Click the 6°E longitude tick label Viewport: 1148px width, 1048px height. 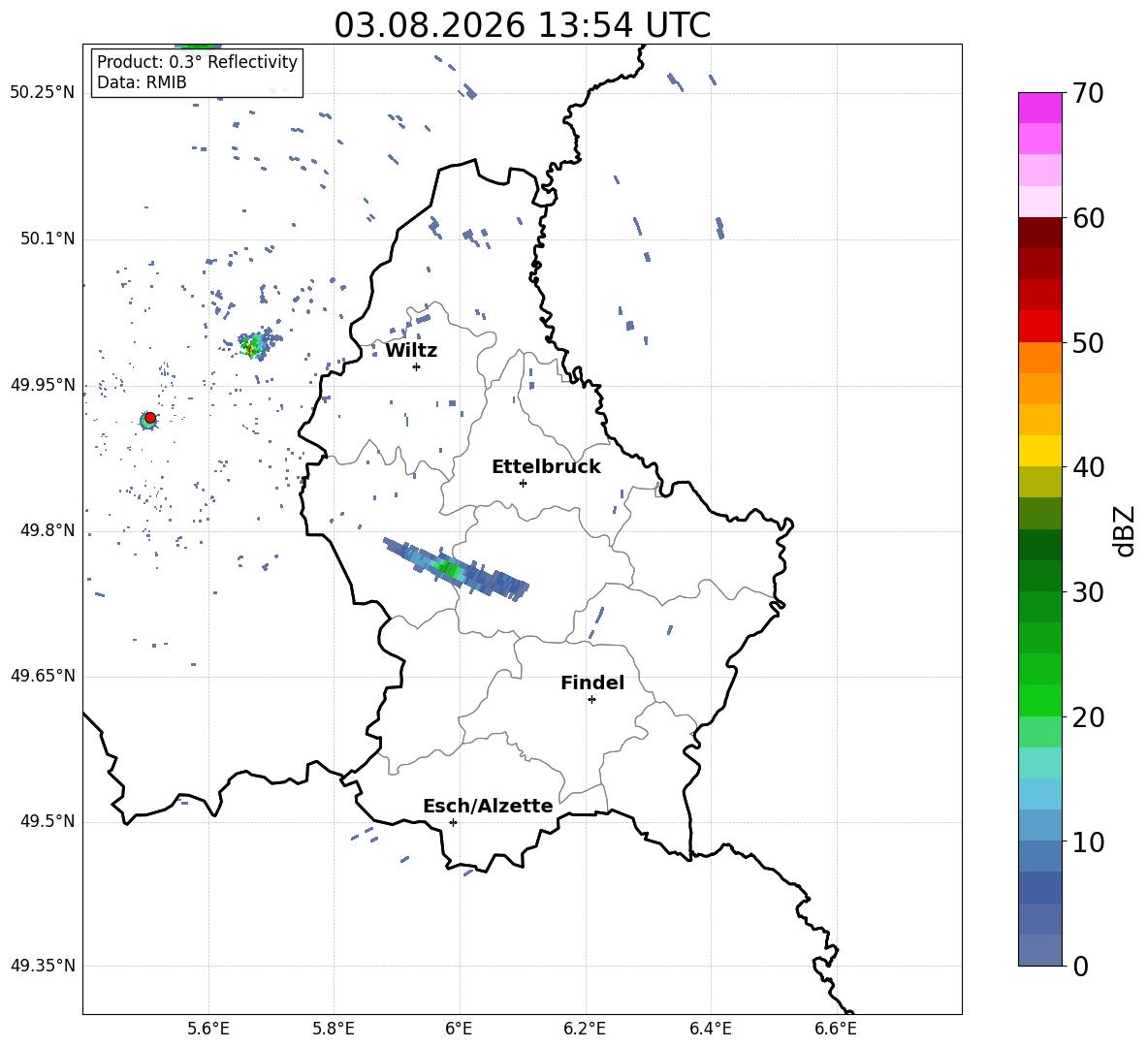(x=459, y=1029)
